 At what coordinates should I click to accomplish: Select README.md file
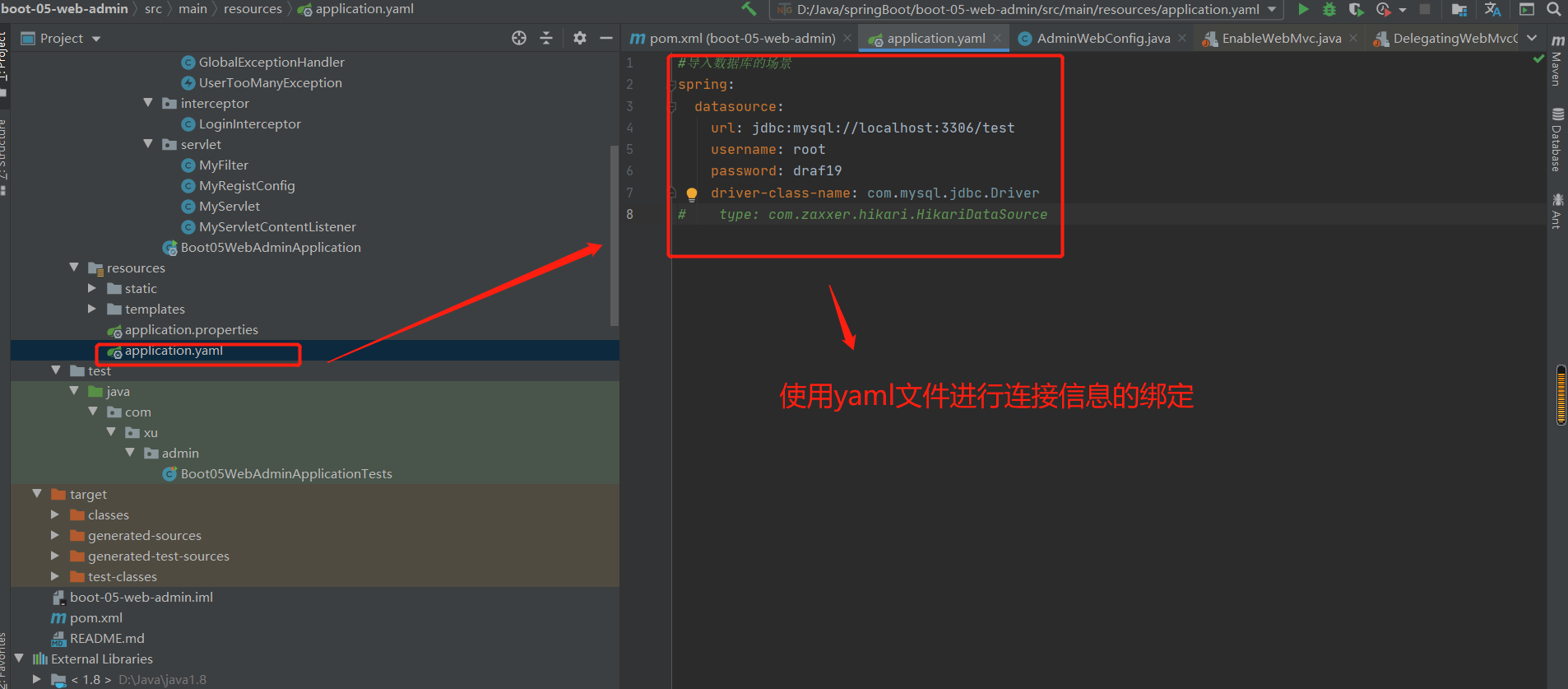point(107,638)
